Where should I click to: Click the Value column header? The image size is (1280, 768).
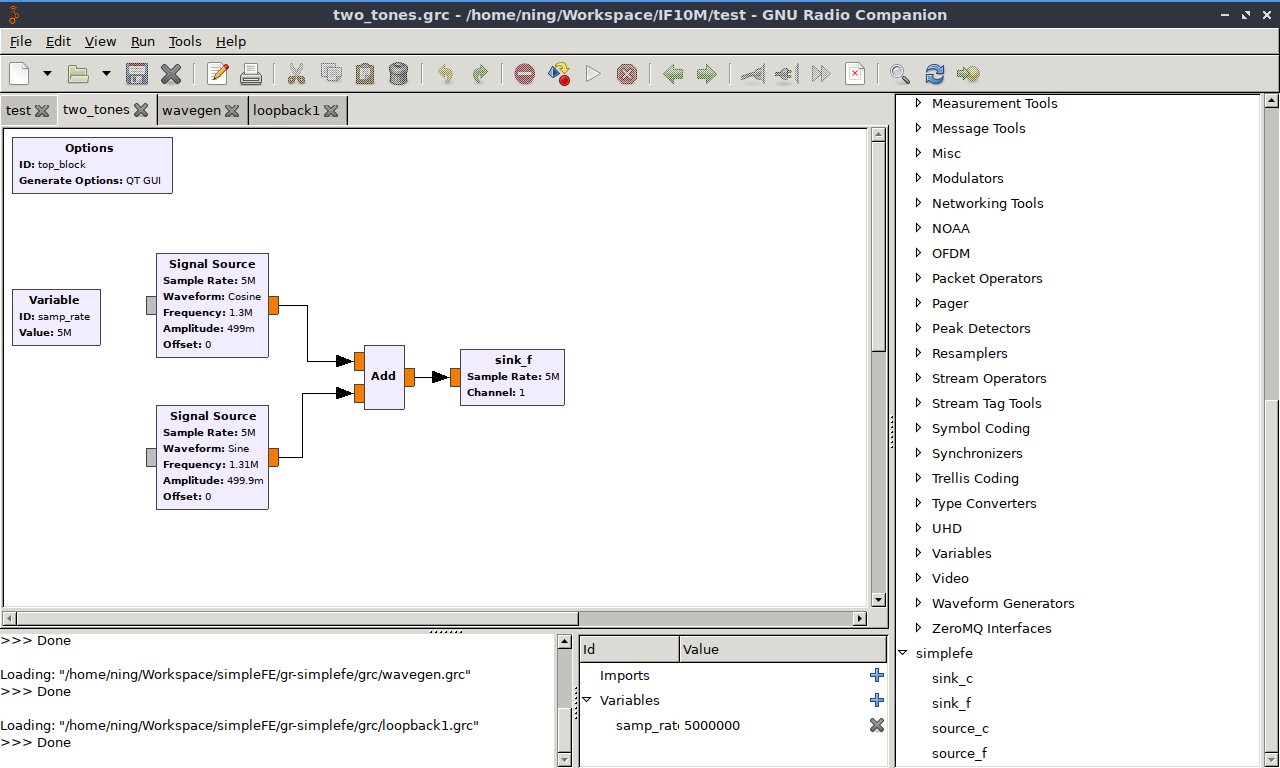coord(782,649)
